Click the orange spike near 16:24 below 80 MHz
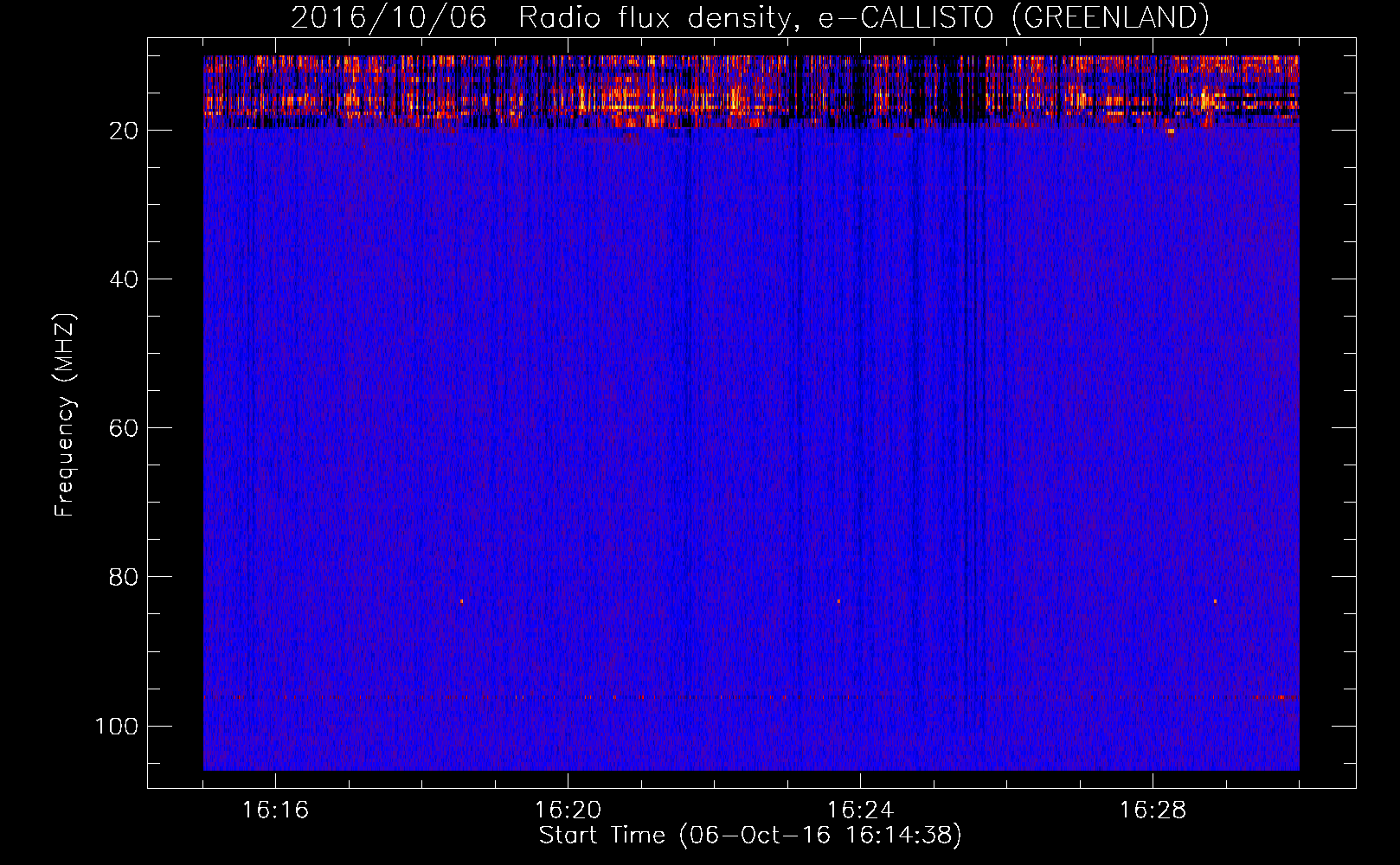 pyautogui.click(x=838, y=601)
